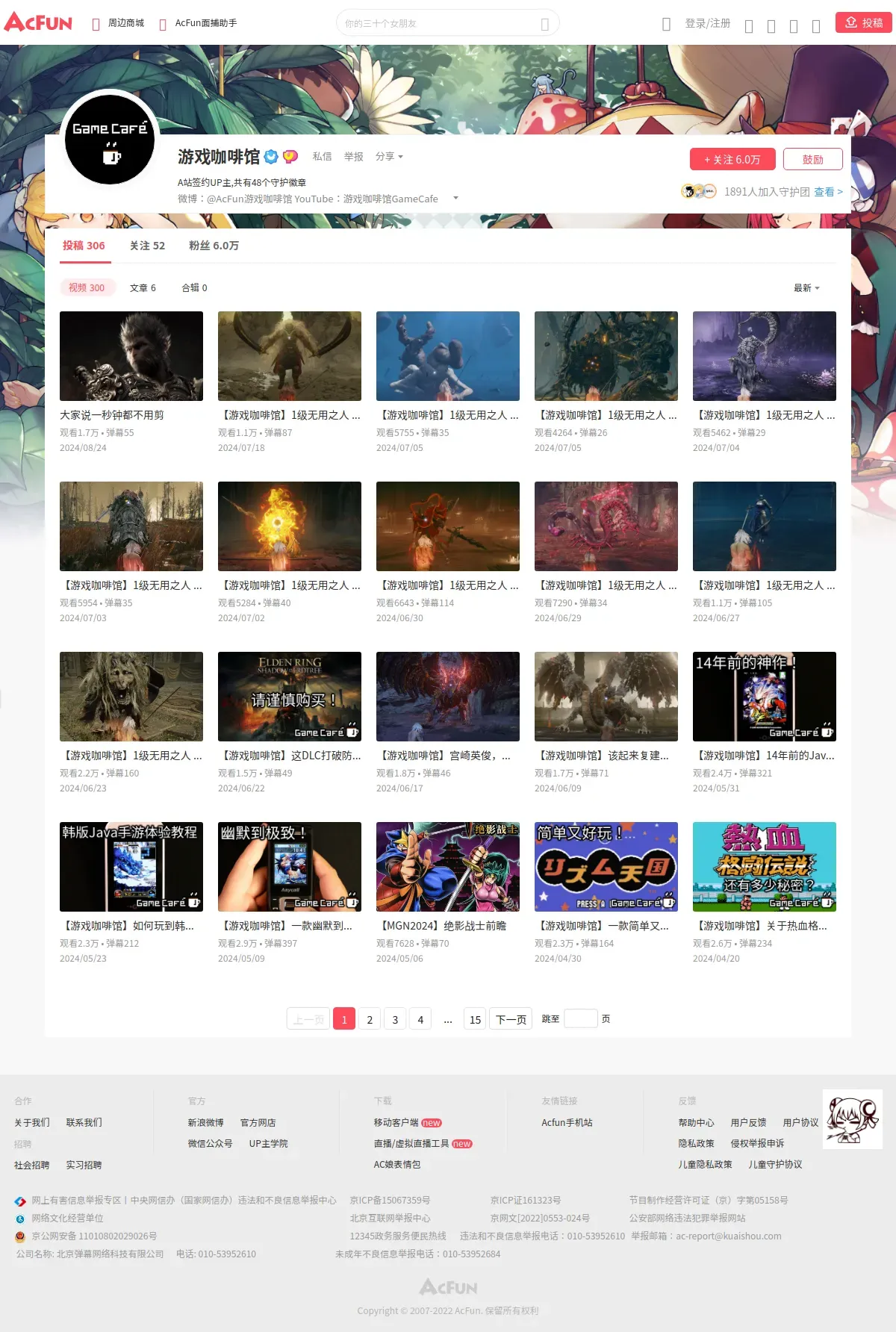Image resolution: width=896 pixels, height=1332 pixels.
Task: Open 联系我们 footer link
Action: (x=84, y=1122)
